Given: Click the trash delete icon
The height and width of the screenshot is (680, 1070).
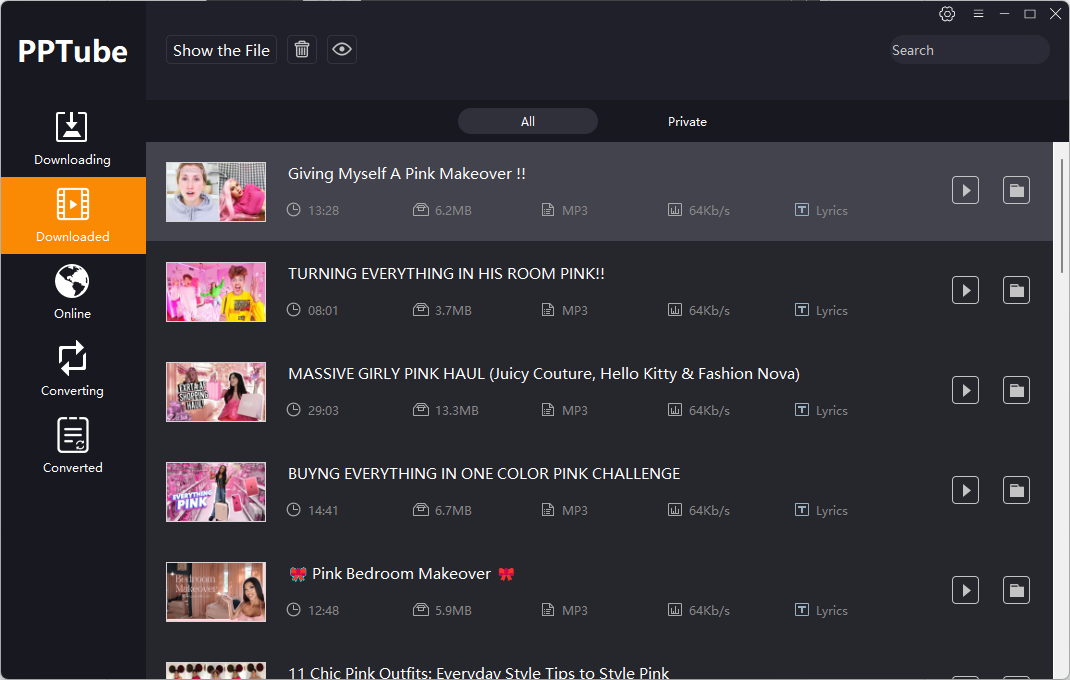Looking at the screenshot, I should [302, 50].
